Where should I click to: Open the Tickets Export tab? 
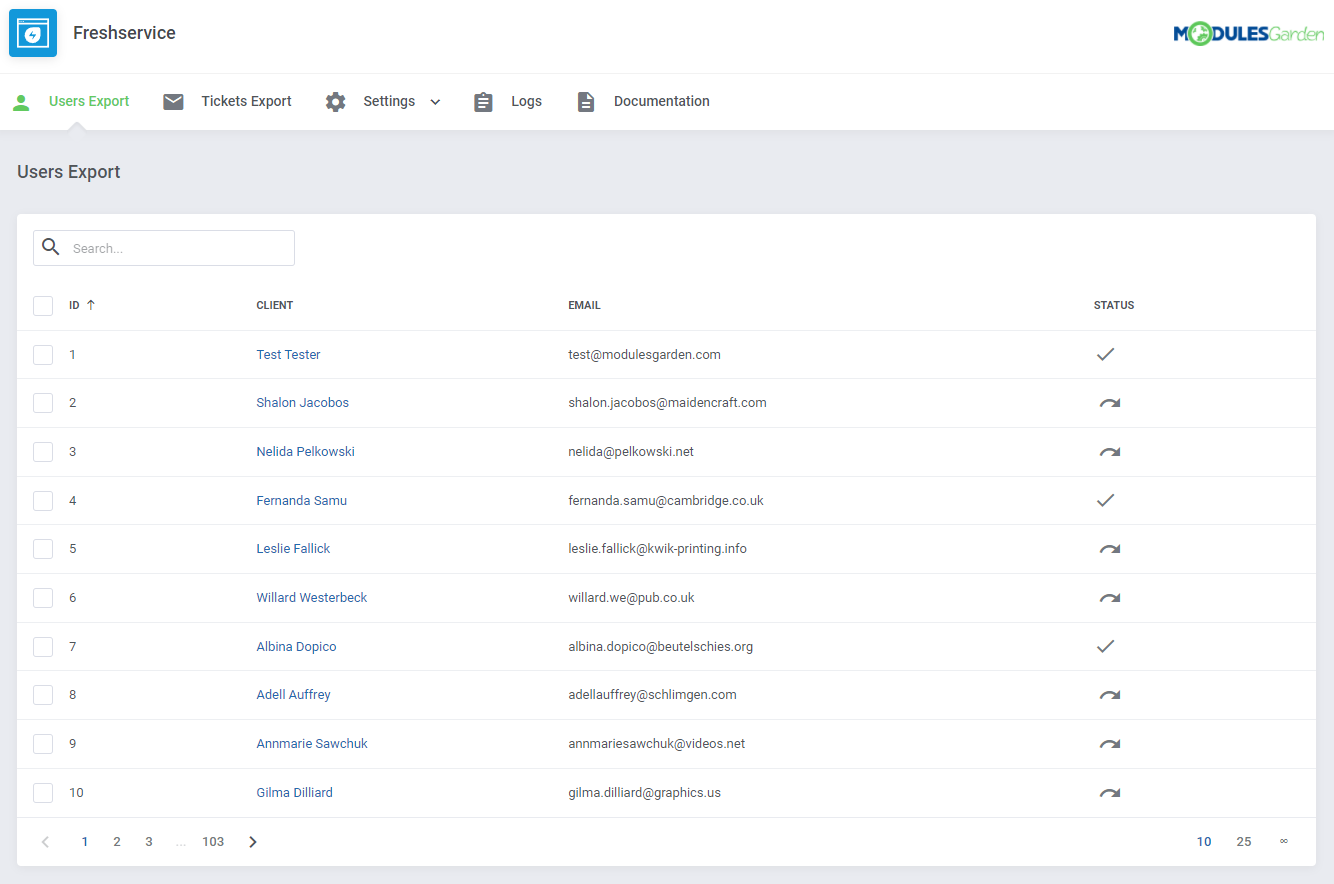(x=246, y=101)
